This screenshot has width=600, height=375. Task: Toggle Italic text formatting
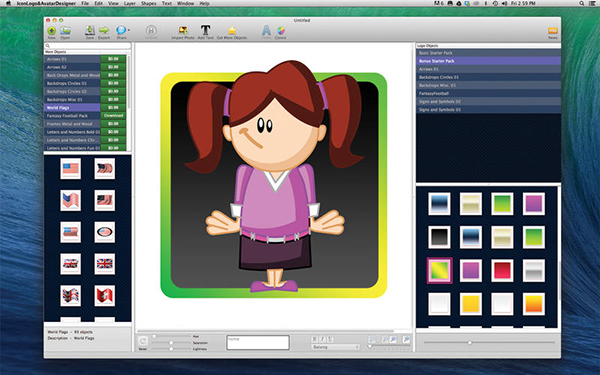tap(322, 339)
